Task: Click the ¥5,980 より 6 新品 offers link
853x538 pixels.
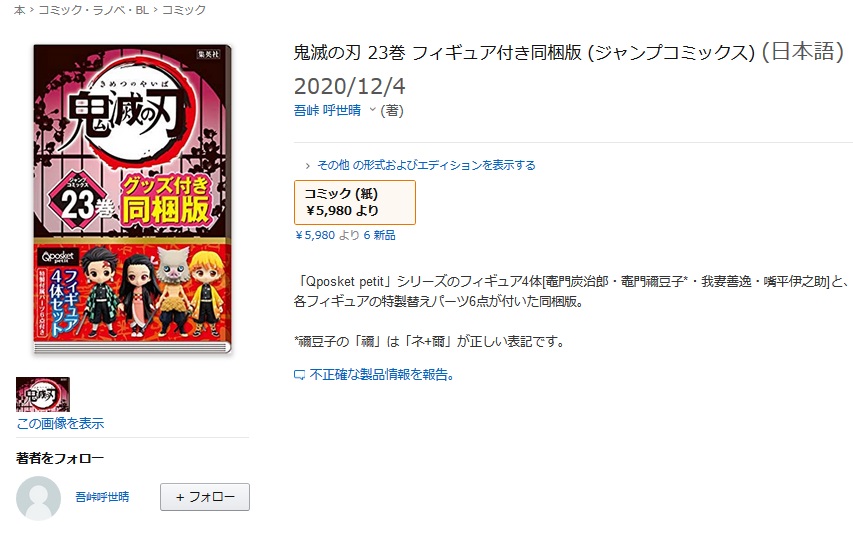Action: [345, 235]
